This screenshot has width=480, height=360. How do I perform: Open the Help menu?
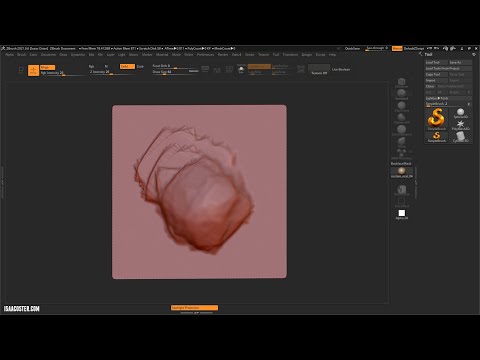(332, 55)
